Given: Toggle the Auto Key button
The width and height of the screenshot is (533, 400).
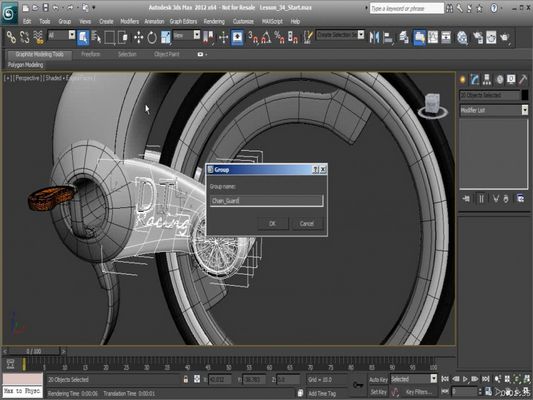Looking at the screenshot, I should [378, 380].
